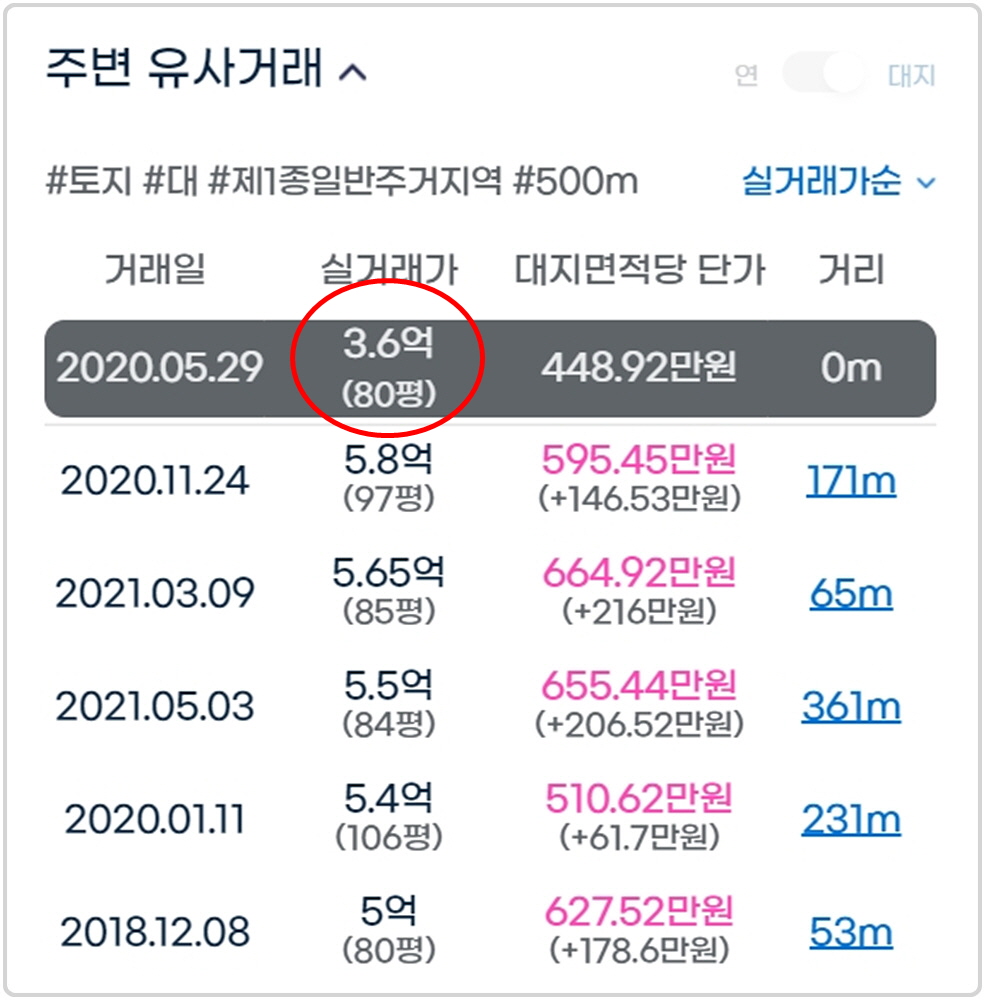Click the 664.92만원 unit price value
The height and width of the screenshot is (1000, 985).
coord(639,572)
